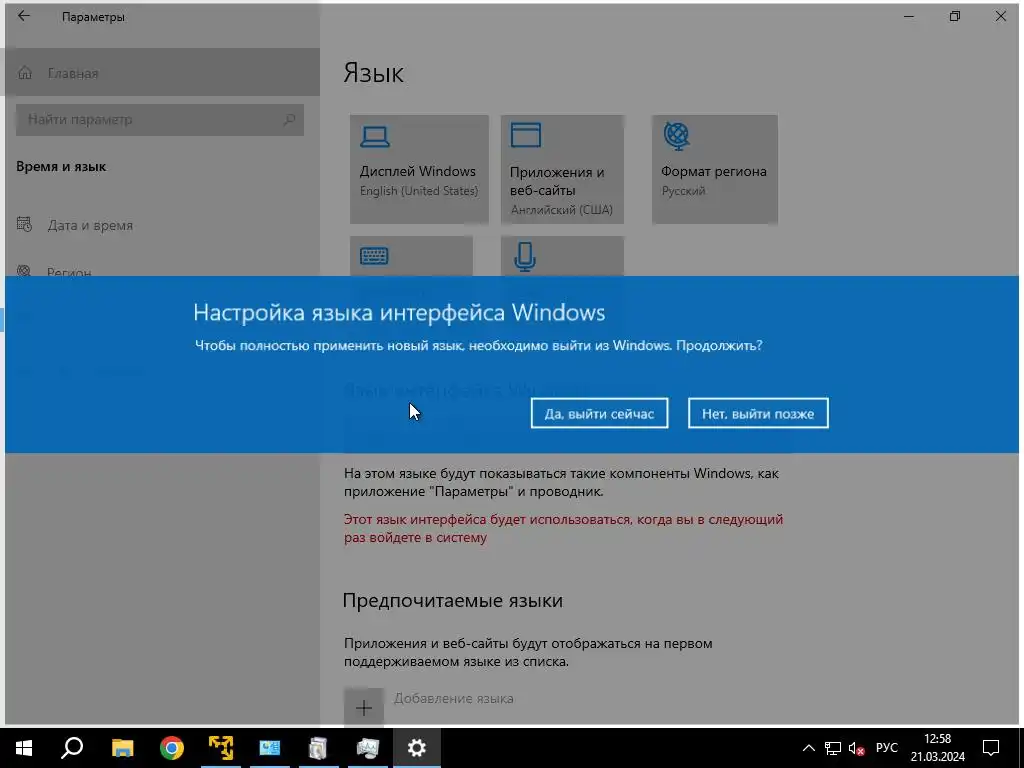Open the 'Формат региона' tile
The width and height of the screenshot is (1024, 768).
click(714, 169)
